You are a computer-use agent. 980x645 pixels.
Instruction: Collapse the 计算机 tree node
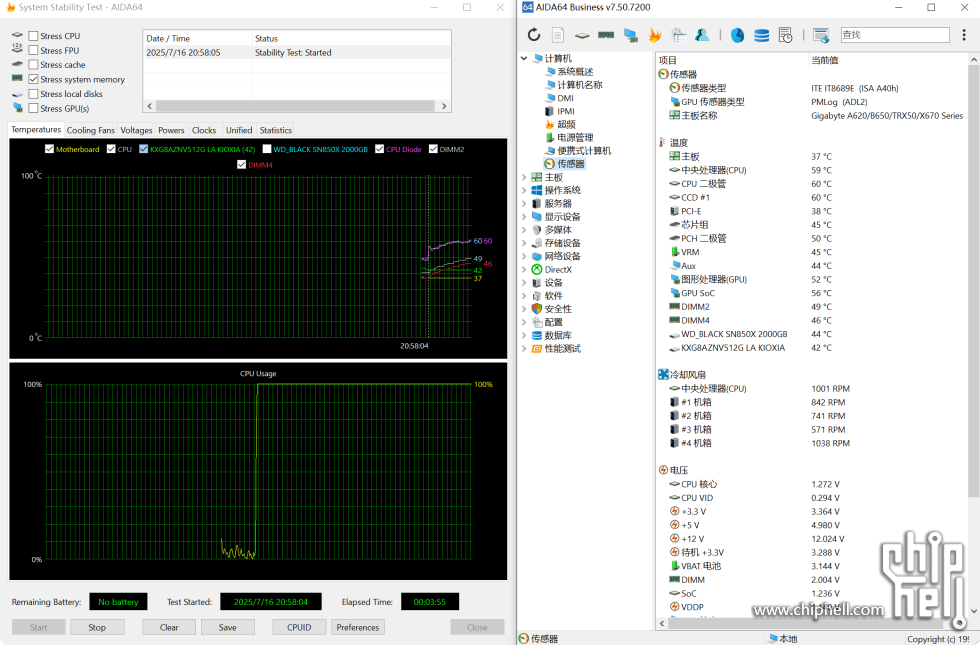[524, 58]
